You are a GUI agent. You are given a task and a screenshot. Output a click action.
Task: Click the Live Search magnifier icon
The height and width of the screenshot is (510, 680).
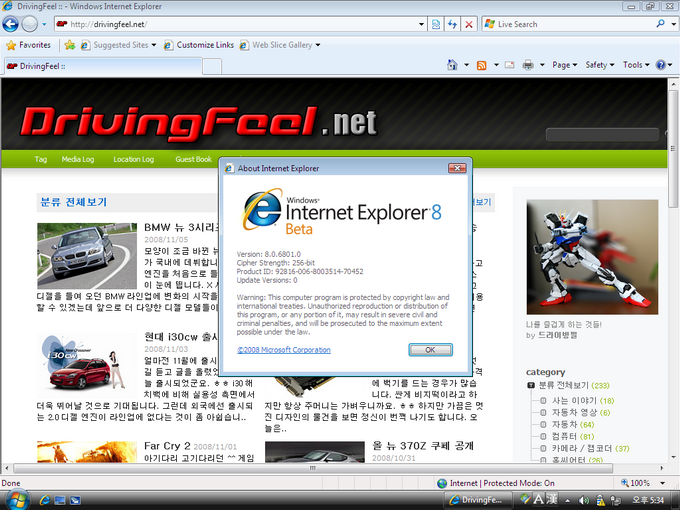coord(660,24)
